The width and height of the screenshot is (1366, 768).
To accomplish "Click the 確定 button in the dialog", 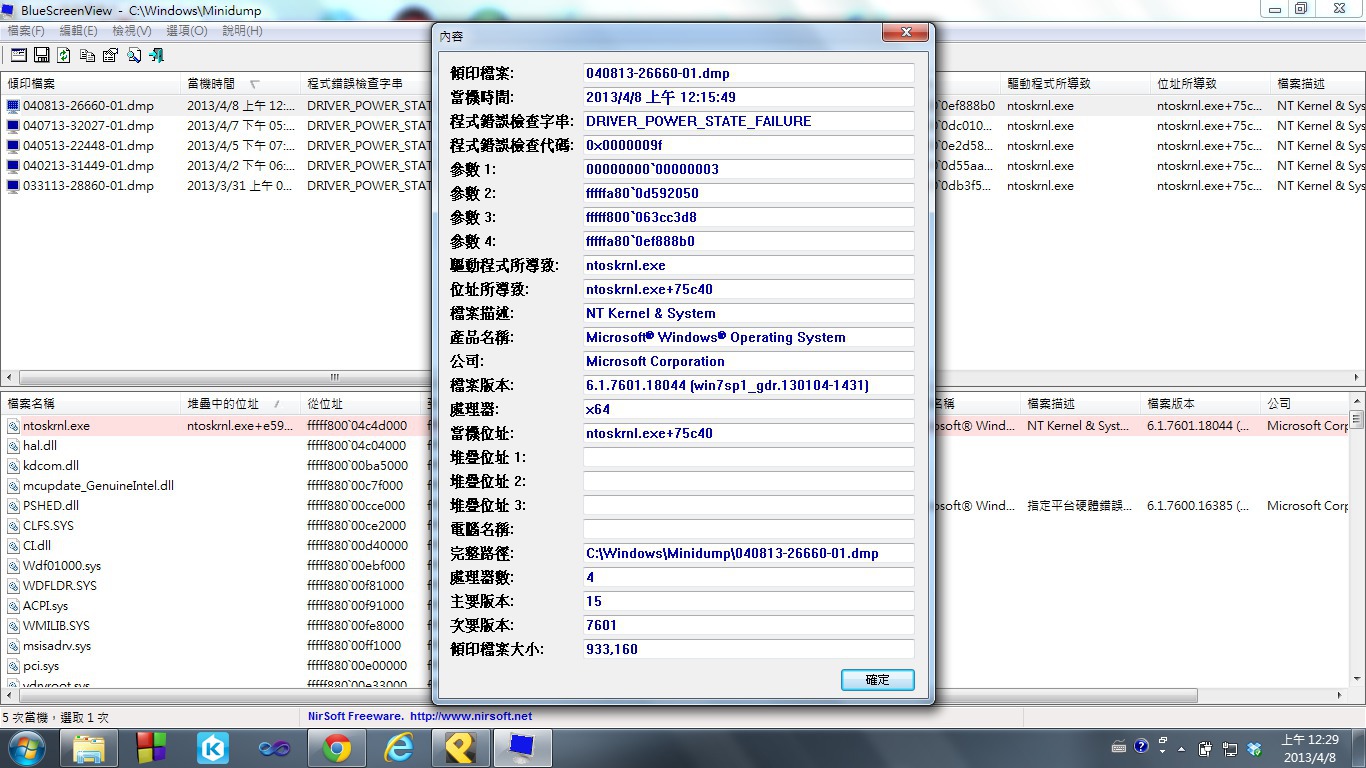I will pos(877,680).
